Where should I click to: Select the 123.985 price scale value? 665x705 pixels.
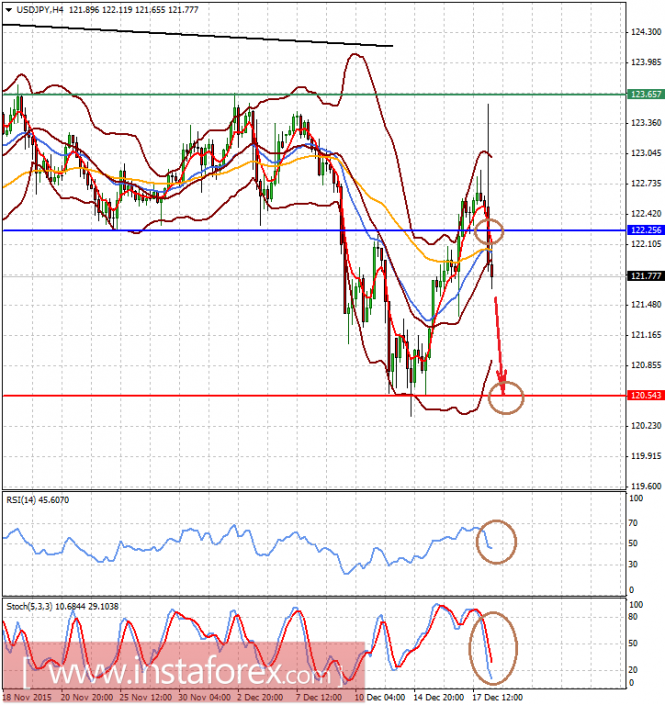tap(646, 62)
